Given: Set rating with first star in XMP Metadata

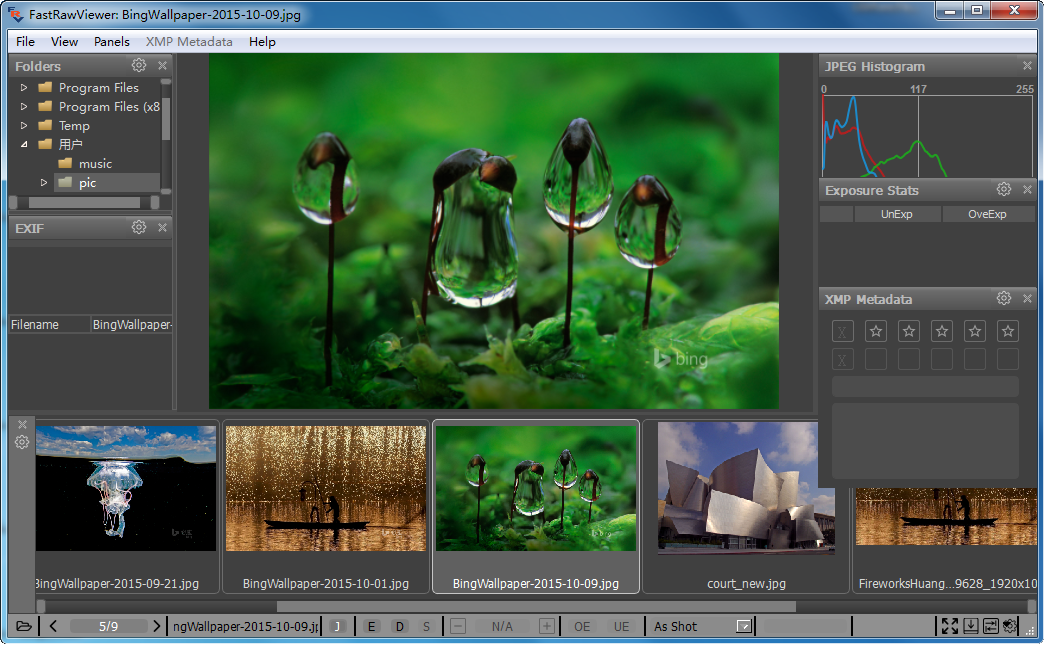Looking at the screenshot, I should 876,331.
